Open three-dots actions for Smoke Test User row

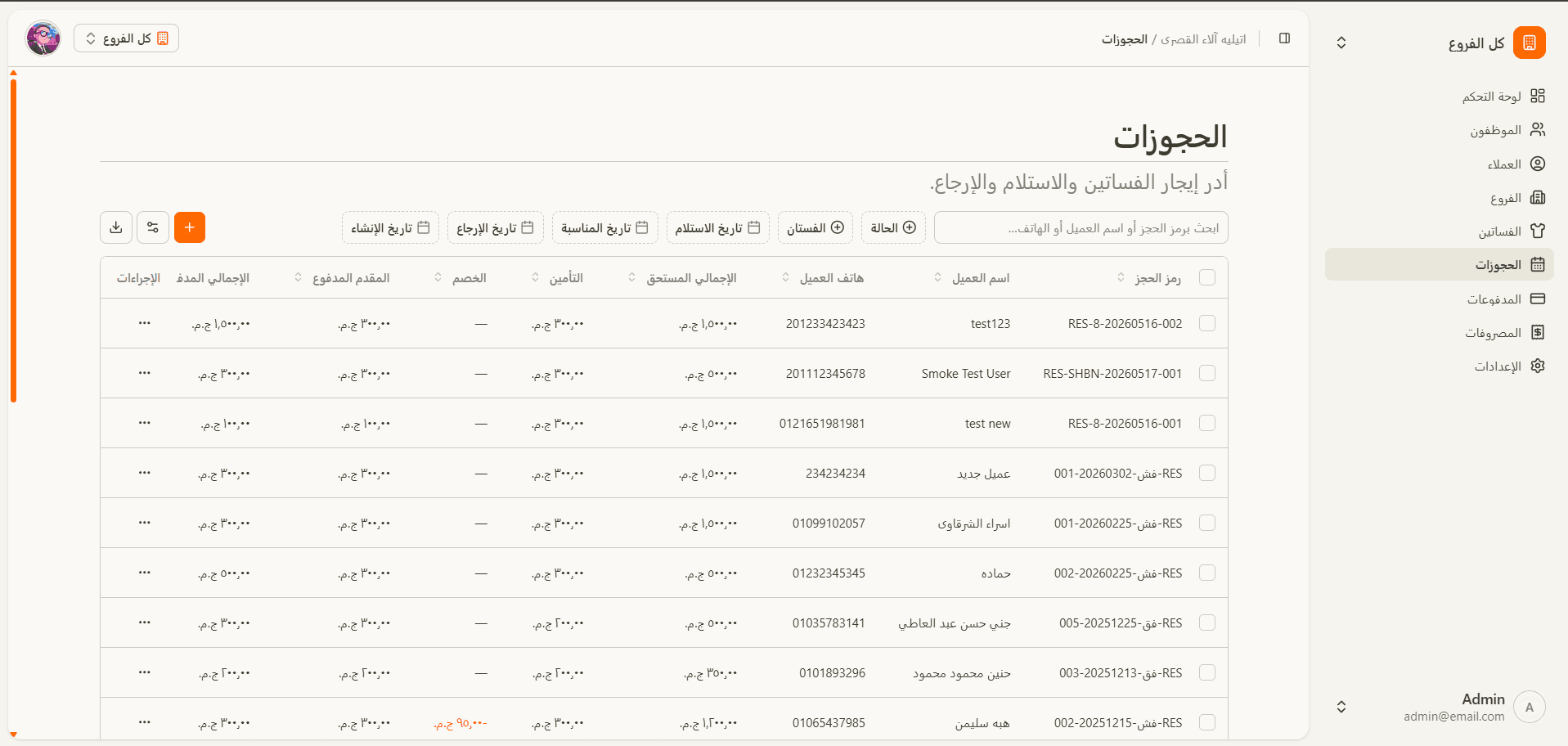tap(145, 373)
